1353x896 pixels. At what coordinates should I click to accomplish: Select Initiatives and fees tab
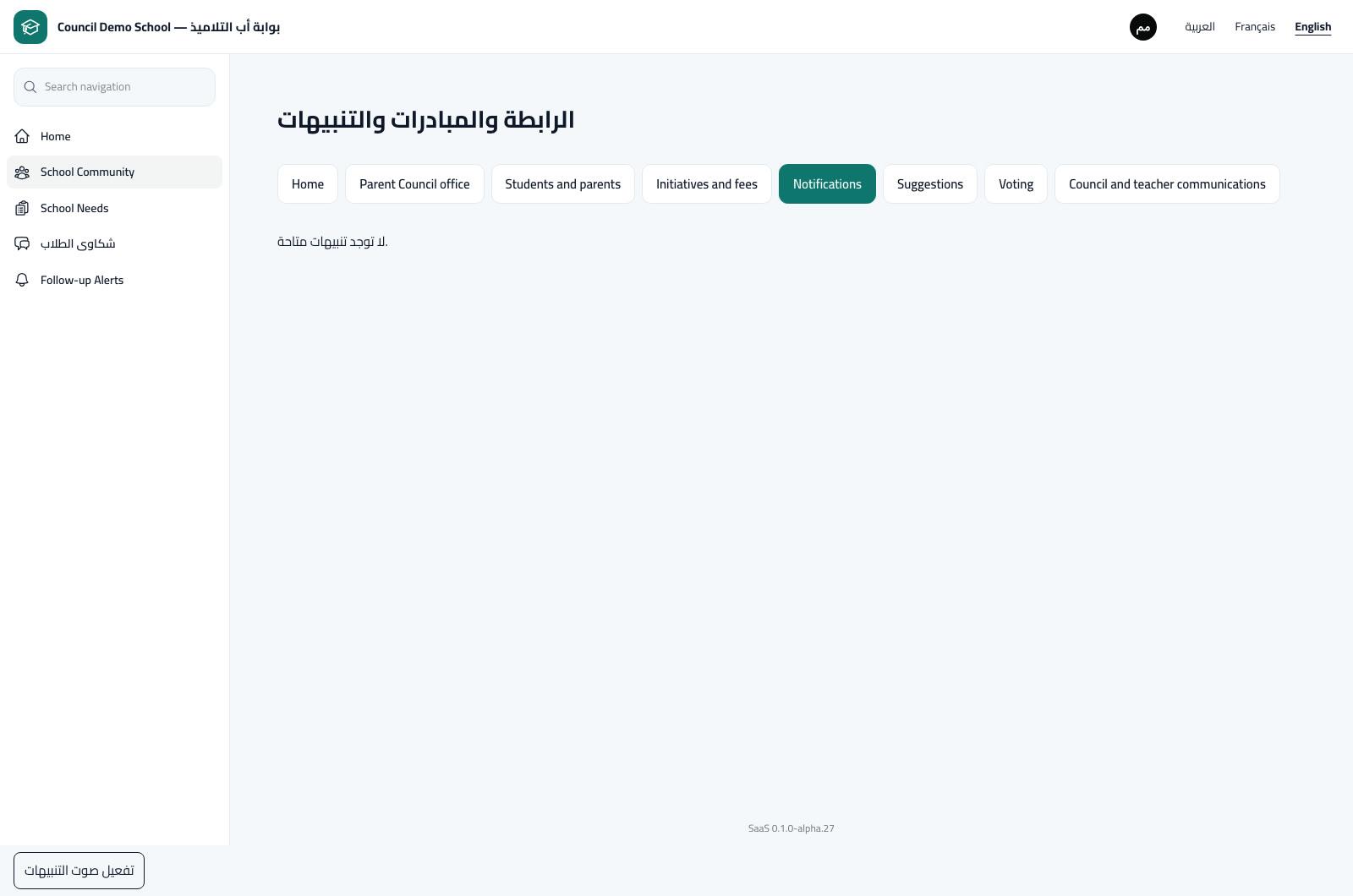pyautogui.click(x=707, y=184)
